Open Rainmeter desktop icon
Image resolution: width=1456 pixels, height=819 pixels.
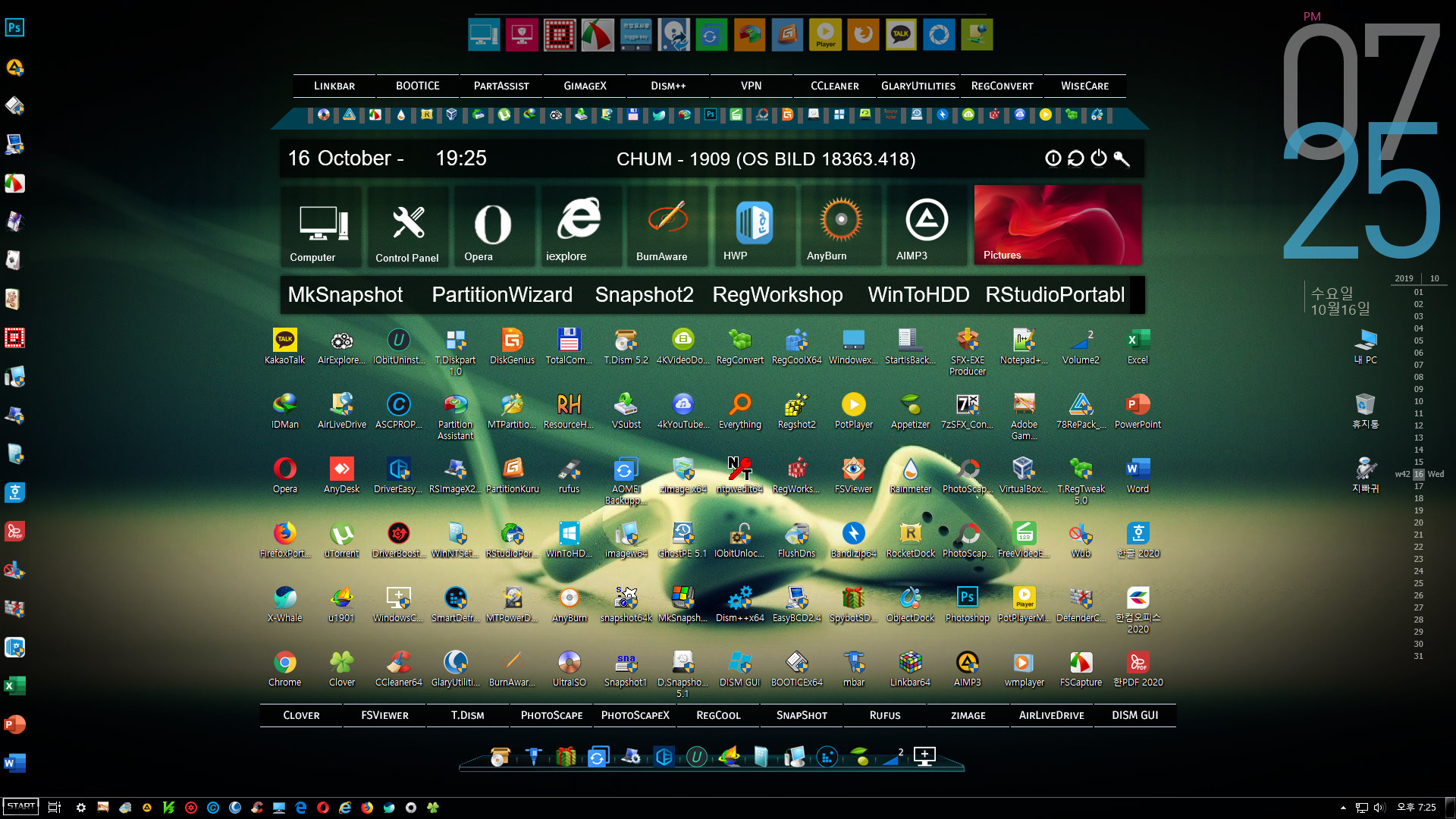coord(910,475)
